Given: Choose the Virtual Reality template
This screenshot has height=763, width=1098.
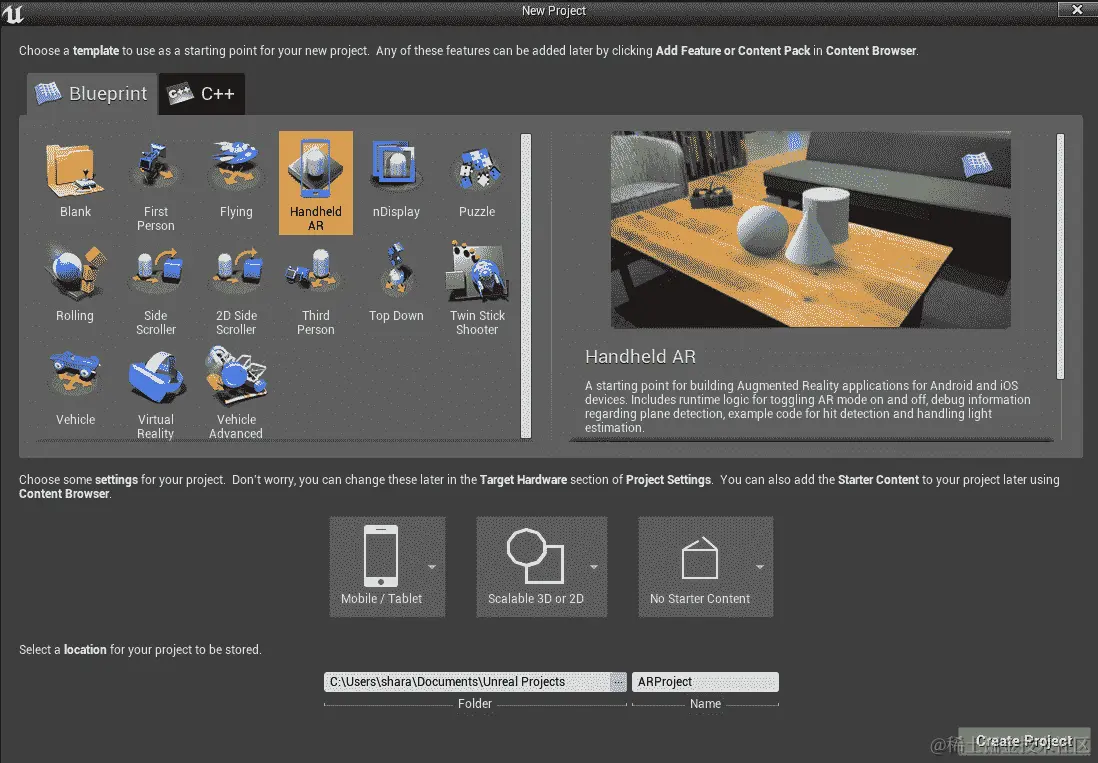Looking at the screenshot, I should pos(155,389).
